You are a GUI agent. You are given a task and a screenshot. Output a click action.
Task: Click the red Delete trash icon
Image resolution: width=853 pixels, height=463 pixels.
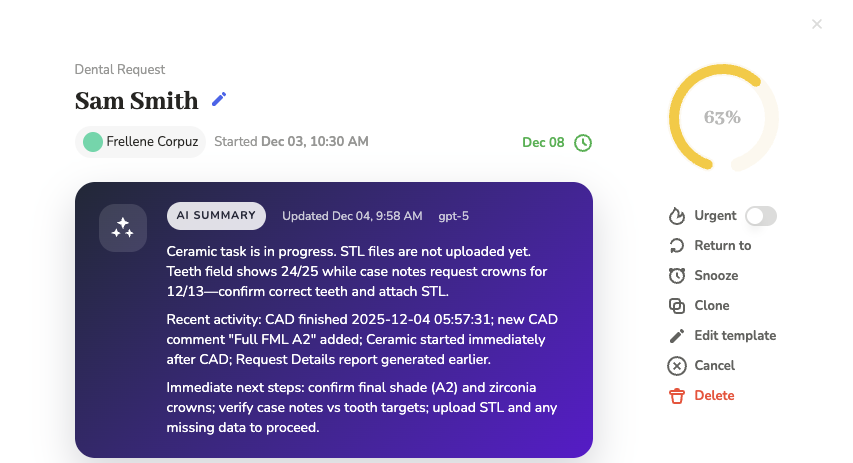pyautogui.click(x=677, y=396)
